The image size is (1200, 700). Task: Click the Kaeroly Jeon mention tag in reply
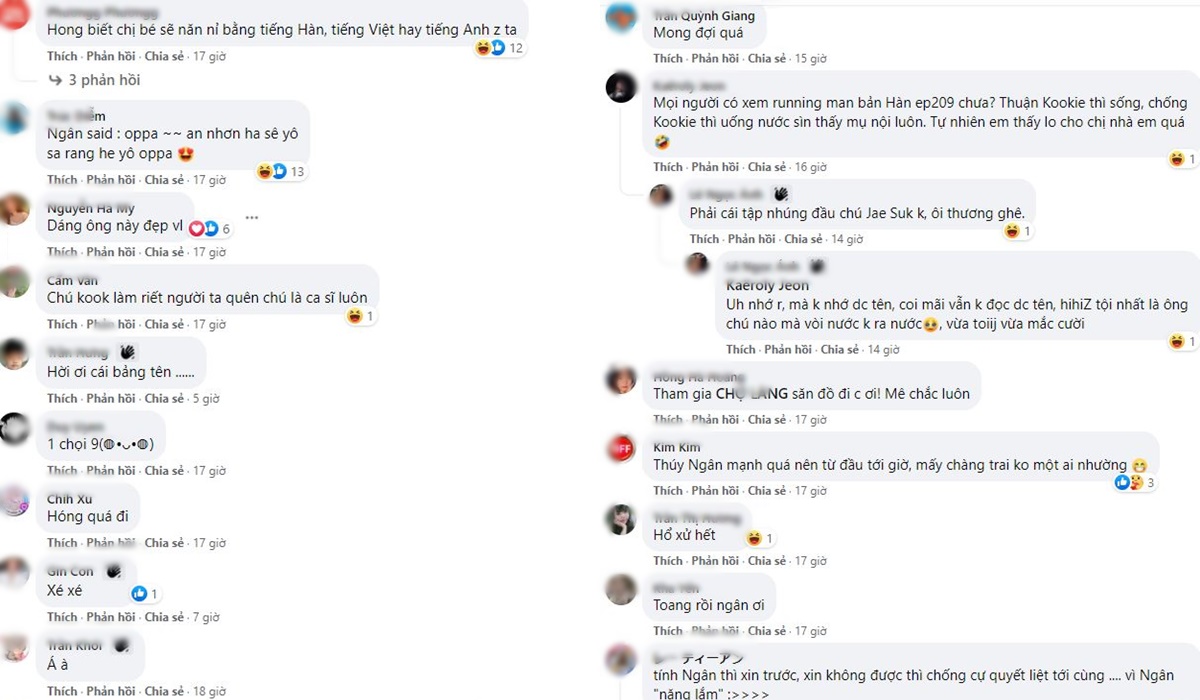click(767, 286)
